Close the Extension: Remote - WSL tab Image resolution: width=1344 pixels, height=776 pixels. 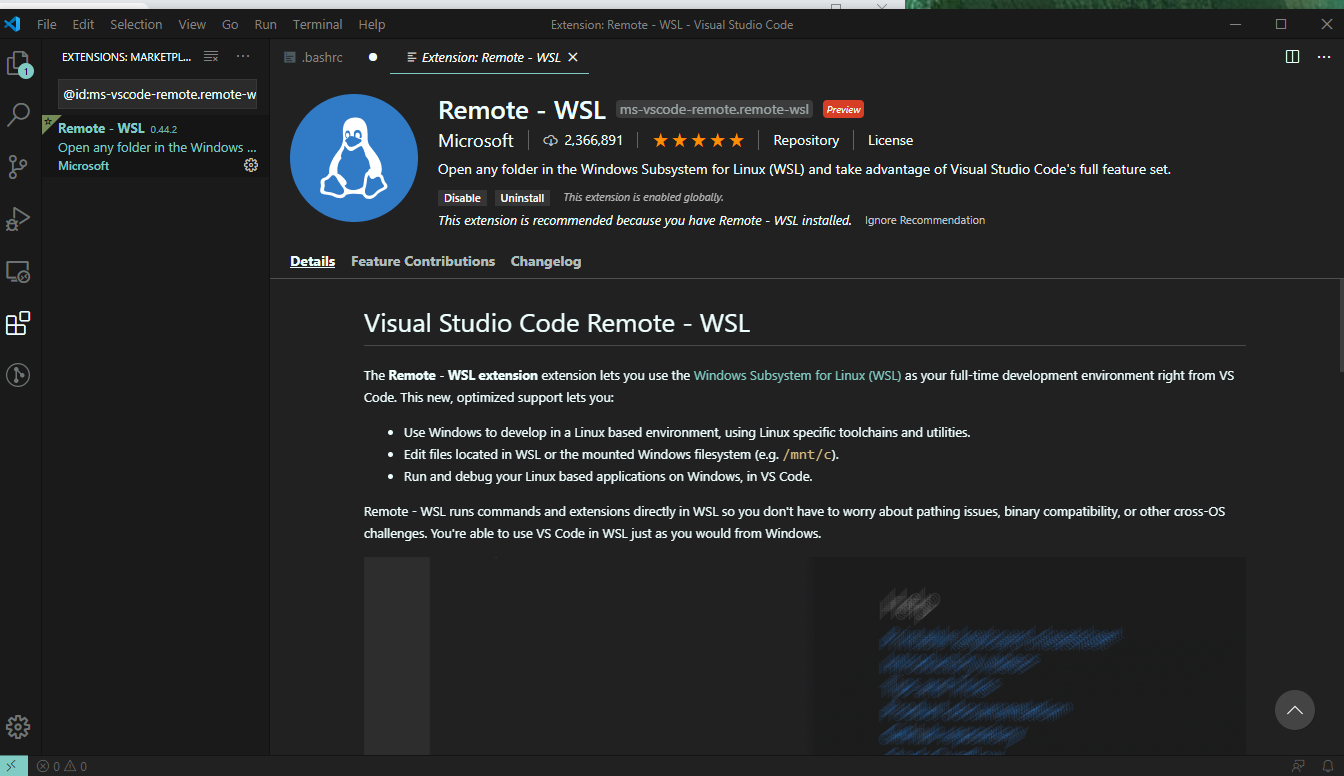pos(573,57)
